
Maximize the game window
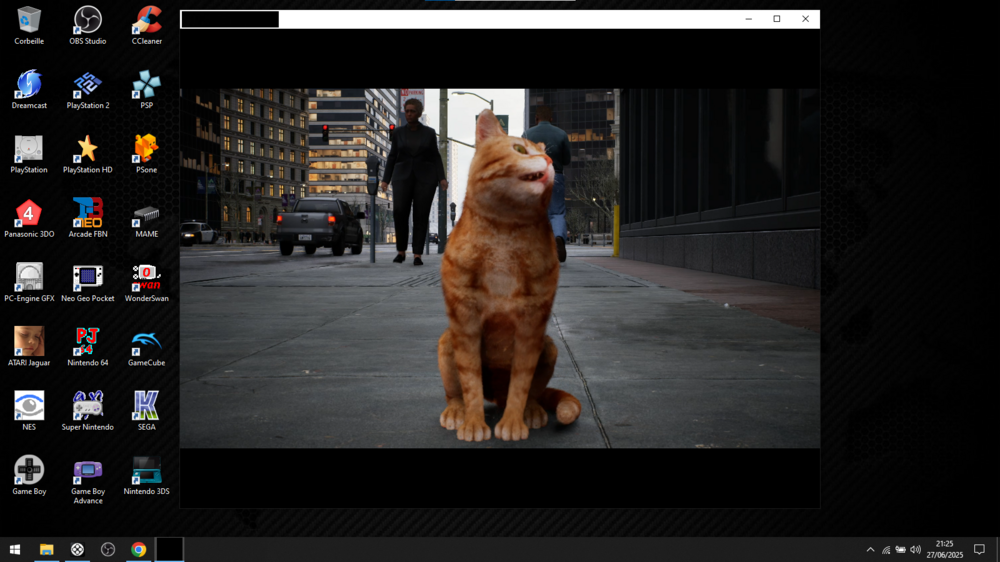coord(777,19)
